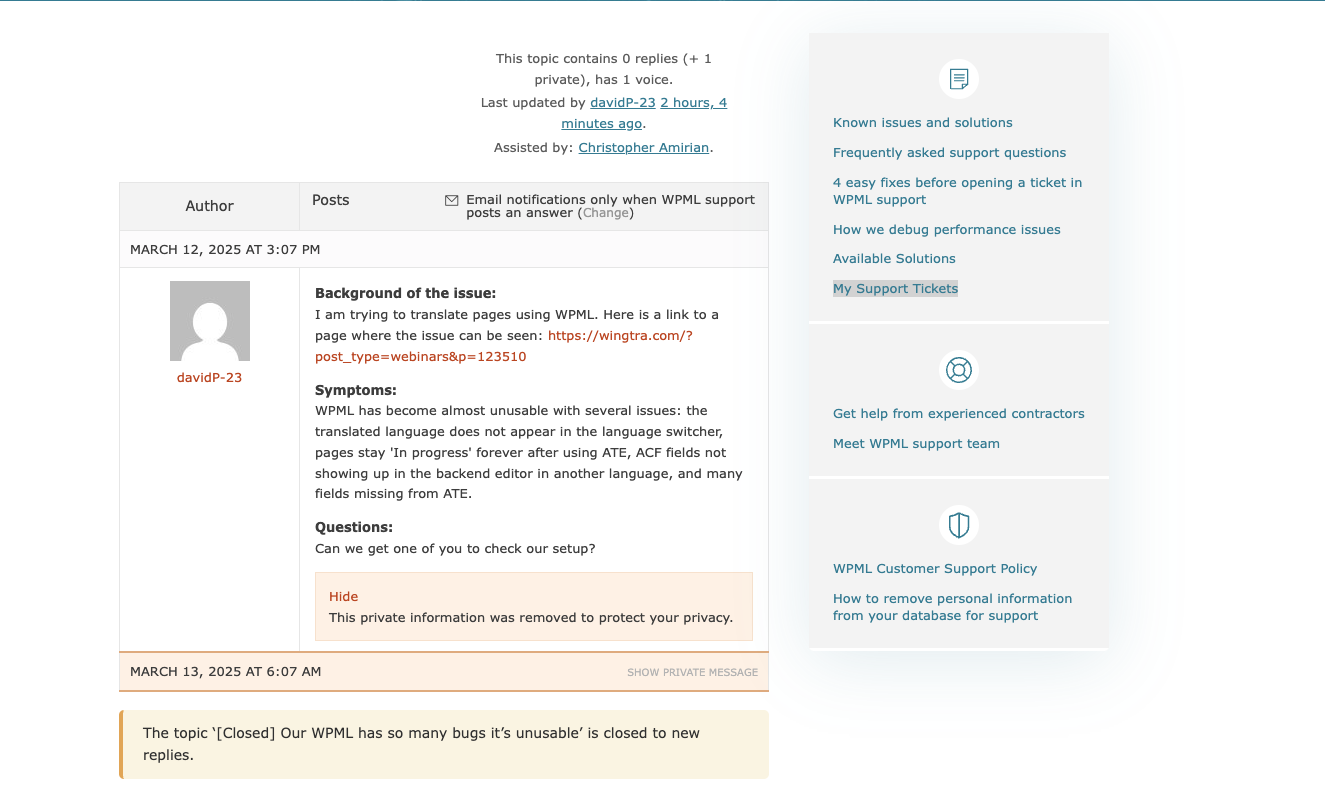Click davidP-23 avatar image
The height and width of the screenshot is (809, 1325).
(x=210, y=321)
